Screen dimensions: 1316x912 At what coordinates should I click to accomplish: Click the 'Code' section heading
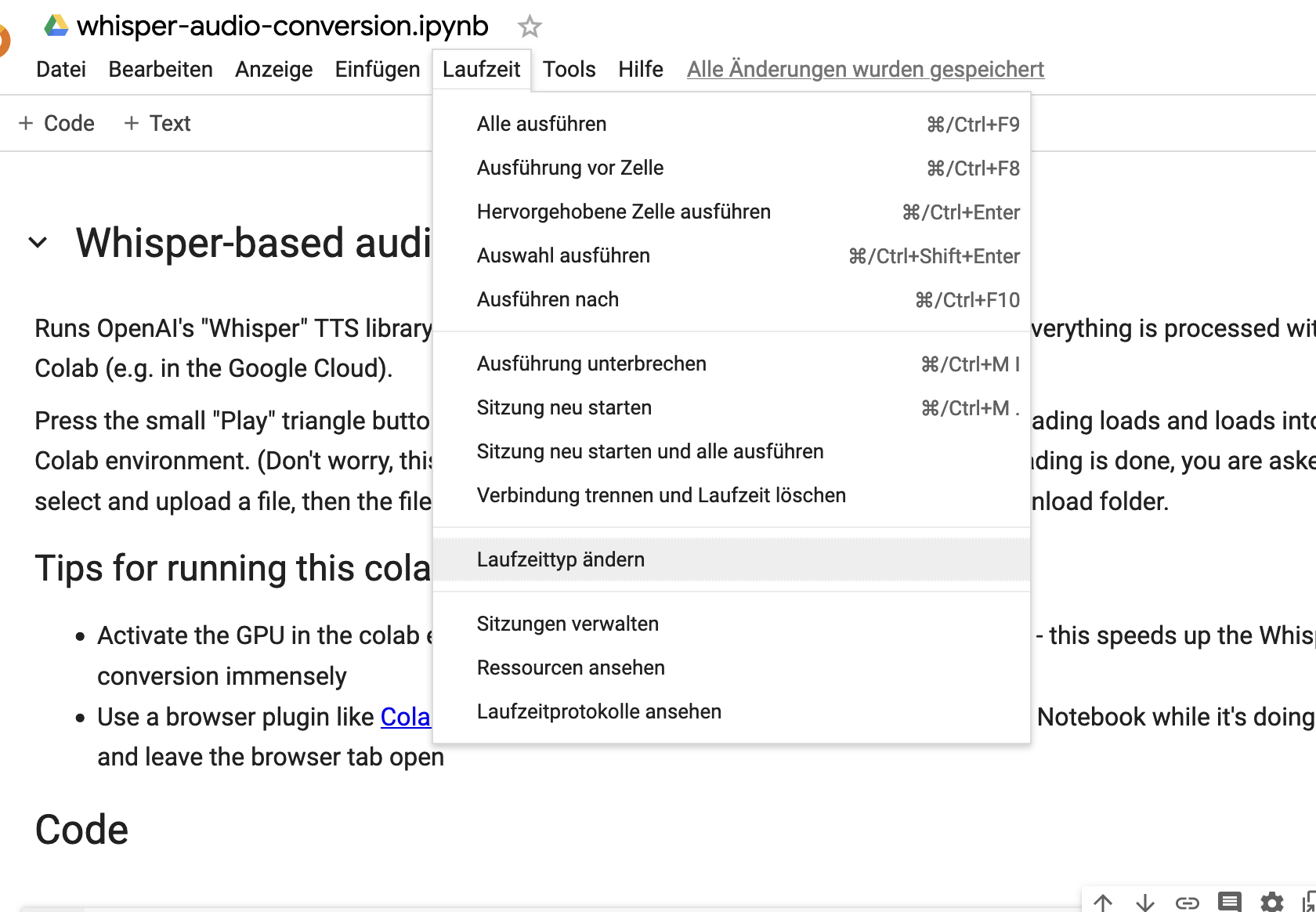(81, 830)
